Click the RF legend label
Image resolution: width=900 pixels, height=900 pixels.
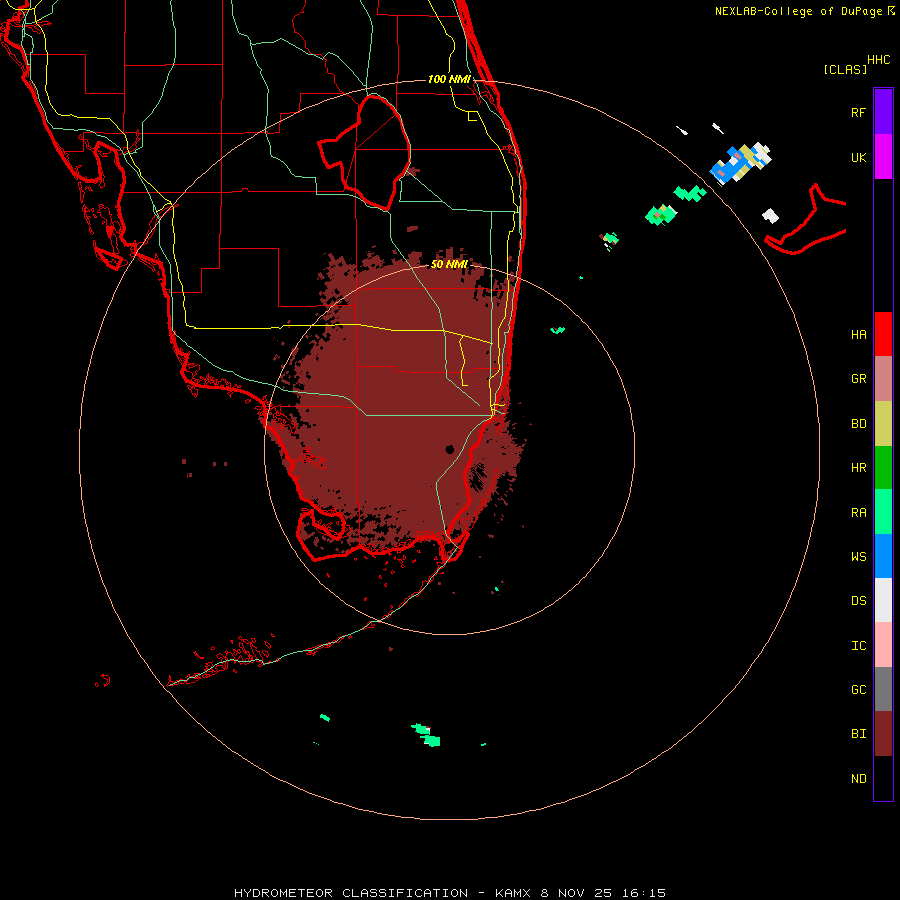coord(858,112)
